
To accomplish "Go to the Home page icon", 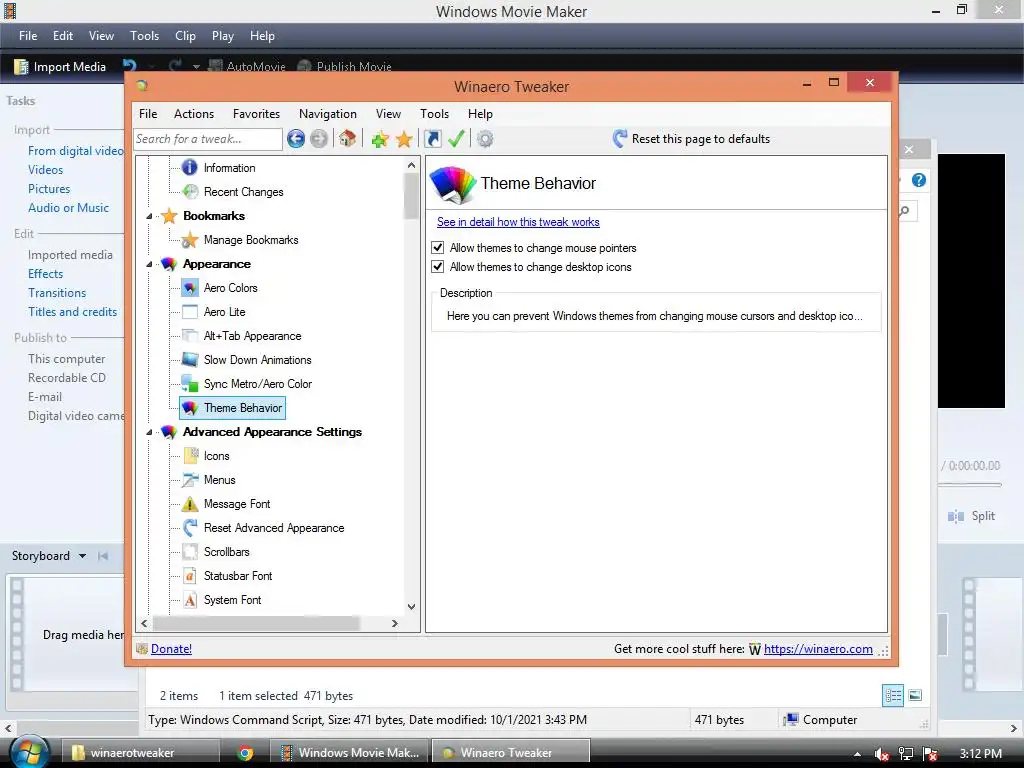I will coord(347,138).
